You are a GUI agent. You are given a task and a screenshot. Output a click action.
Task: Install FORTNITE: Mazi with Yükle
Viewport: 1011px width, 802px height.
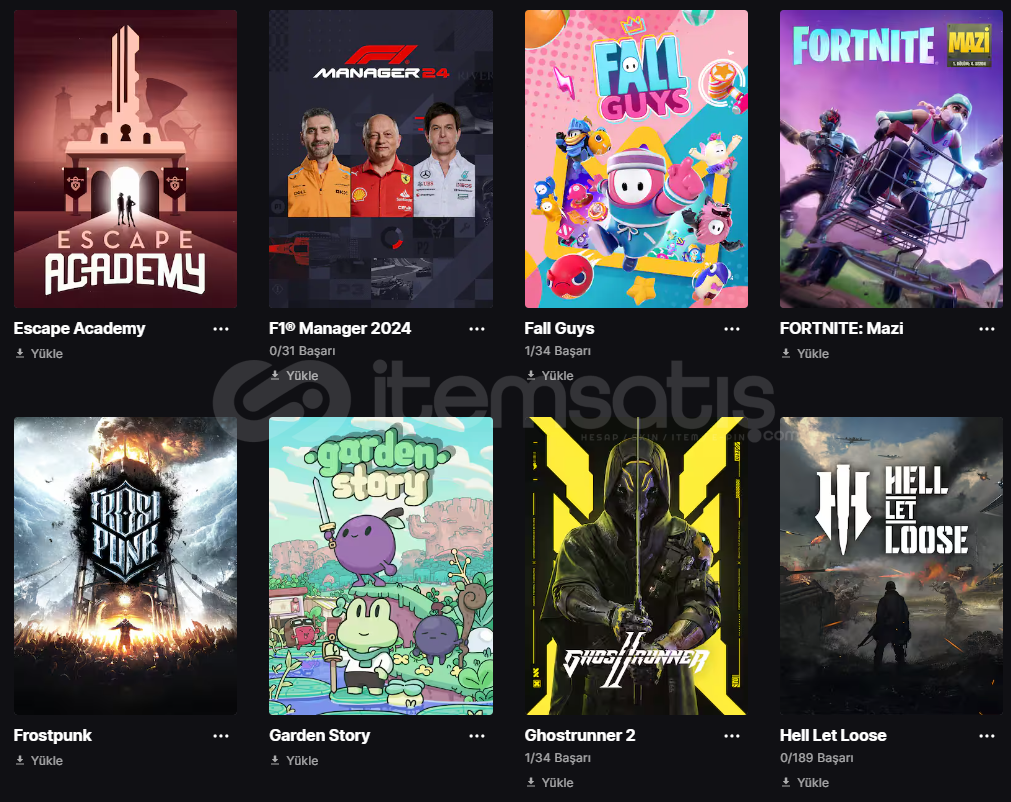(x=805, y=353)
